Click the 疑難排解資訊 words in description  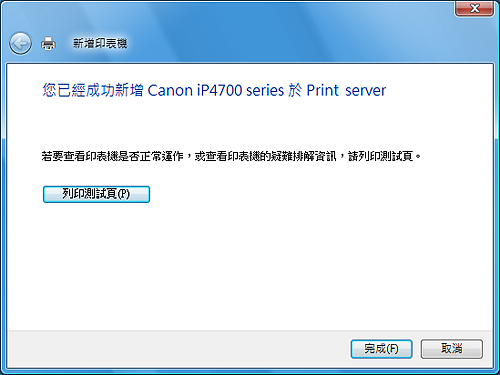303,156
